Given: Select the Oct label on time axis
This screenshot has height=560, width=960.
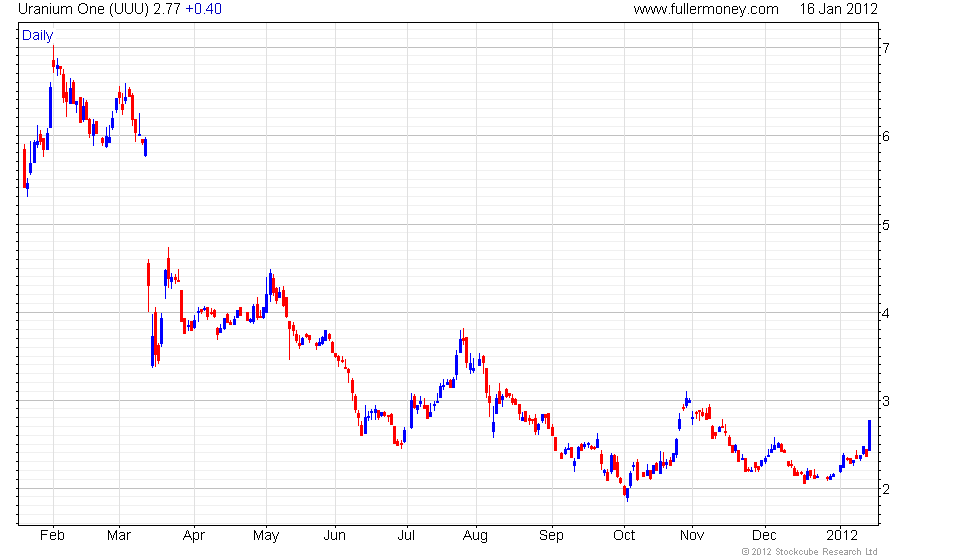Looking at the screenshot, I should (x=624, y=536).
